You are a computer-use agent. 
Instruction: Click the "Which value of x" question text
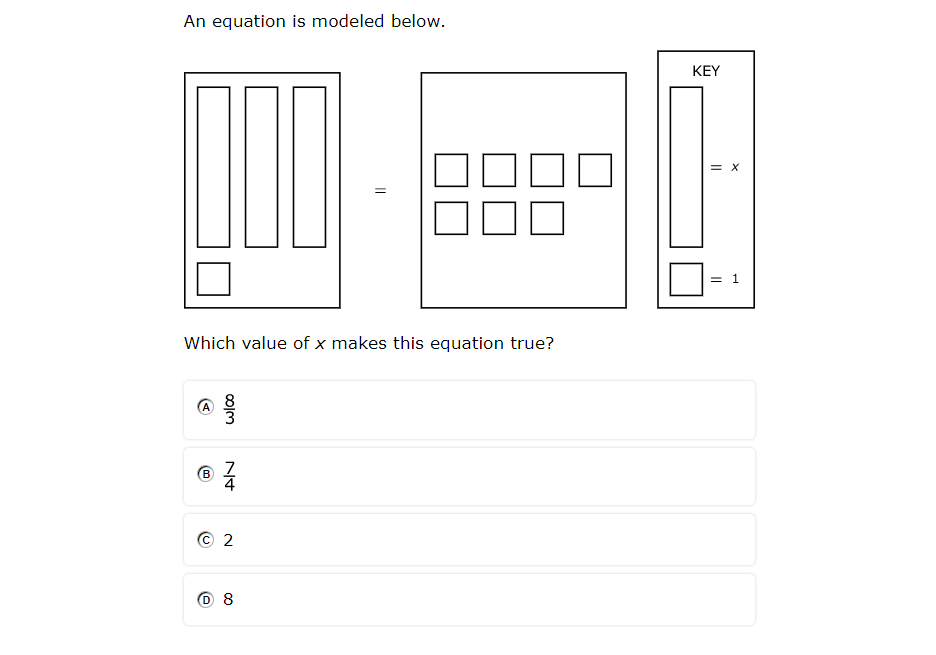tap(368, 343)
